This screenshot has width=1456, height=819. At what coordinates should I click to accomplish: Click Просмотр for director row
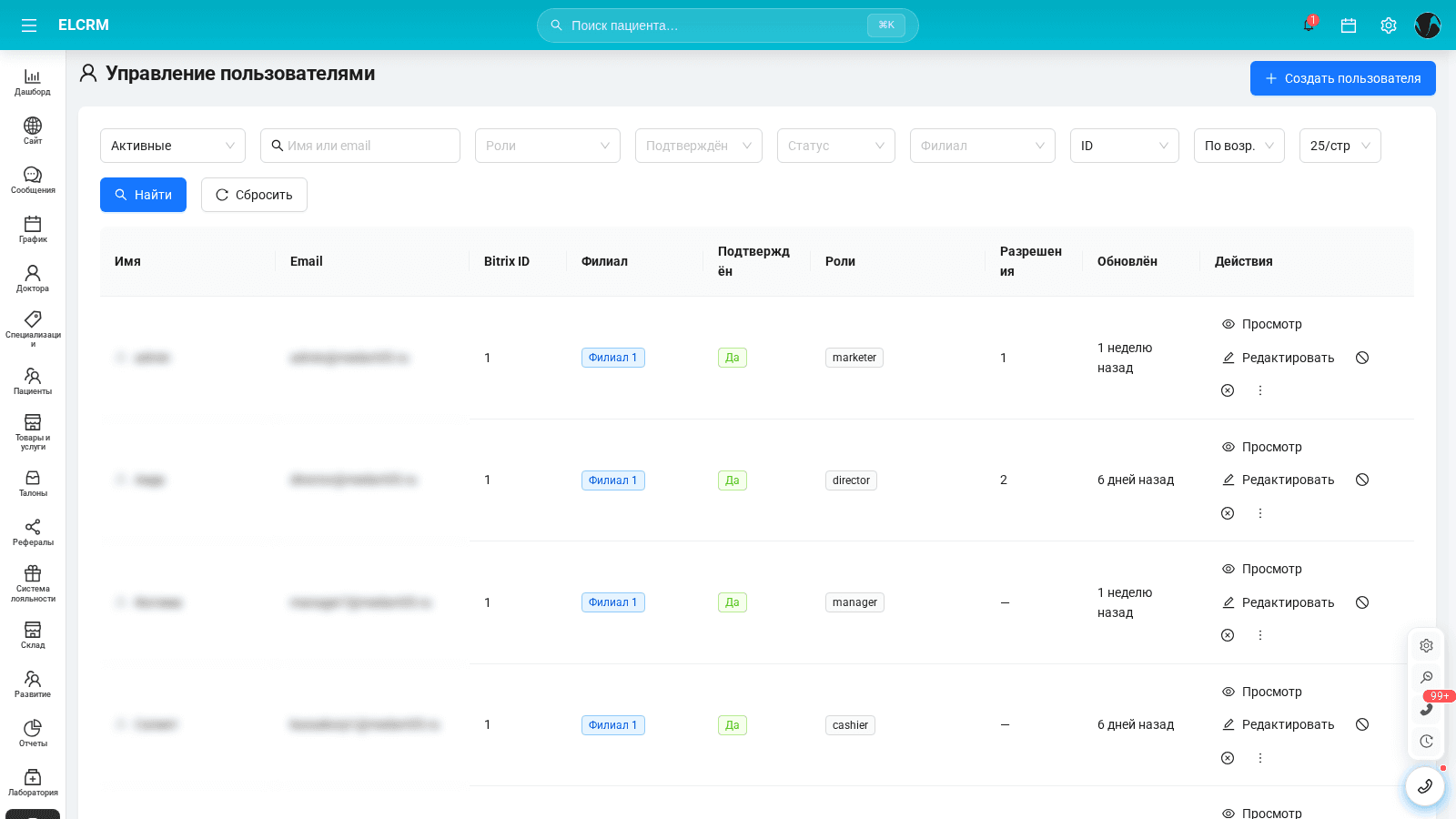[1262, 447]
